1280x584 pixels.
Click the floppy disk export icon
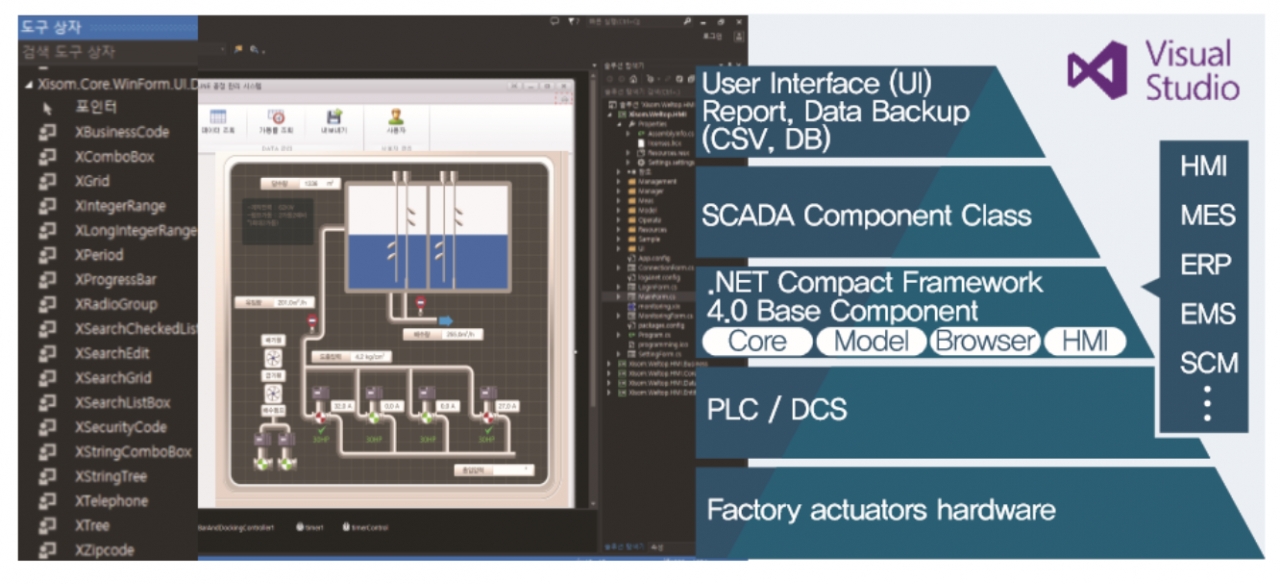tap(333, 117)
